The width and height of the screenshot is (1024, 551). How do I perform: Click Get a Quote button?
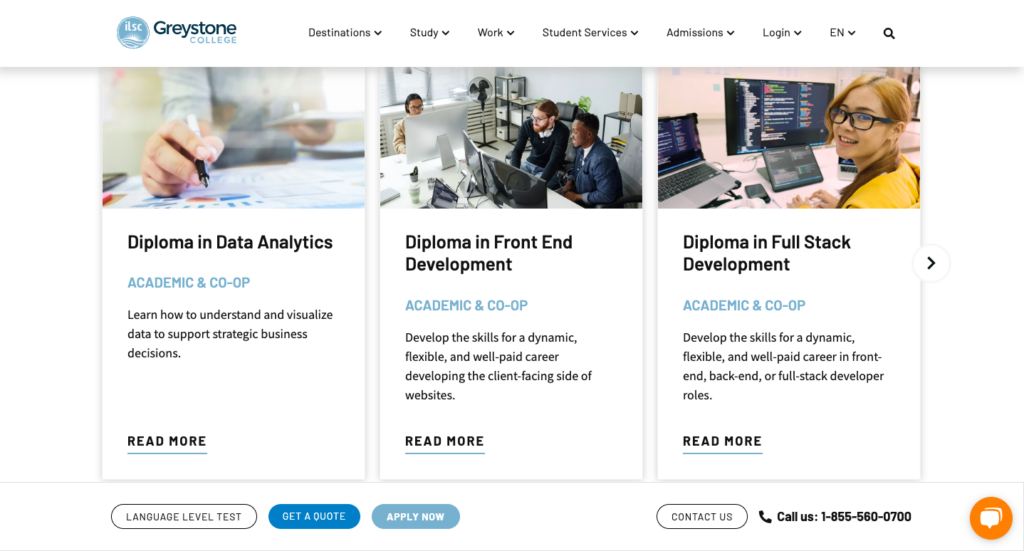click(x=314, y=516)
